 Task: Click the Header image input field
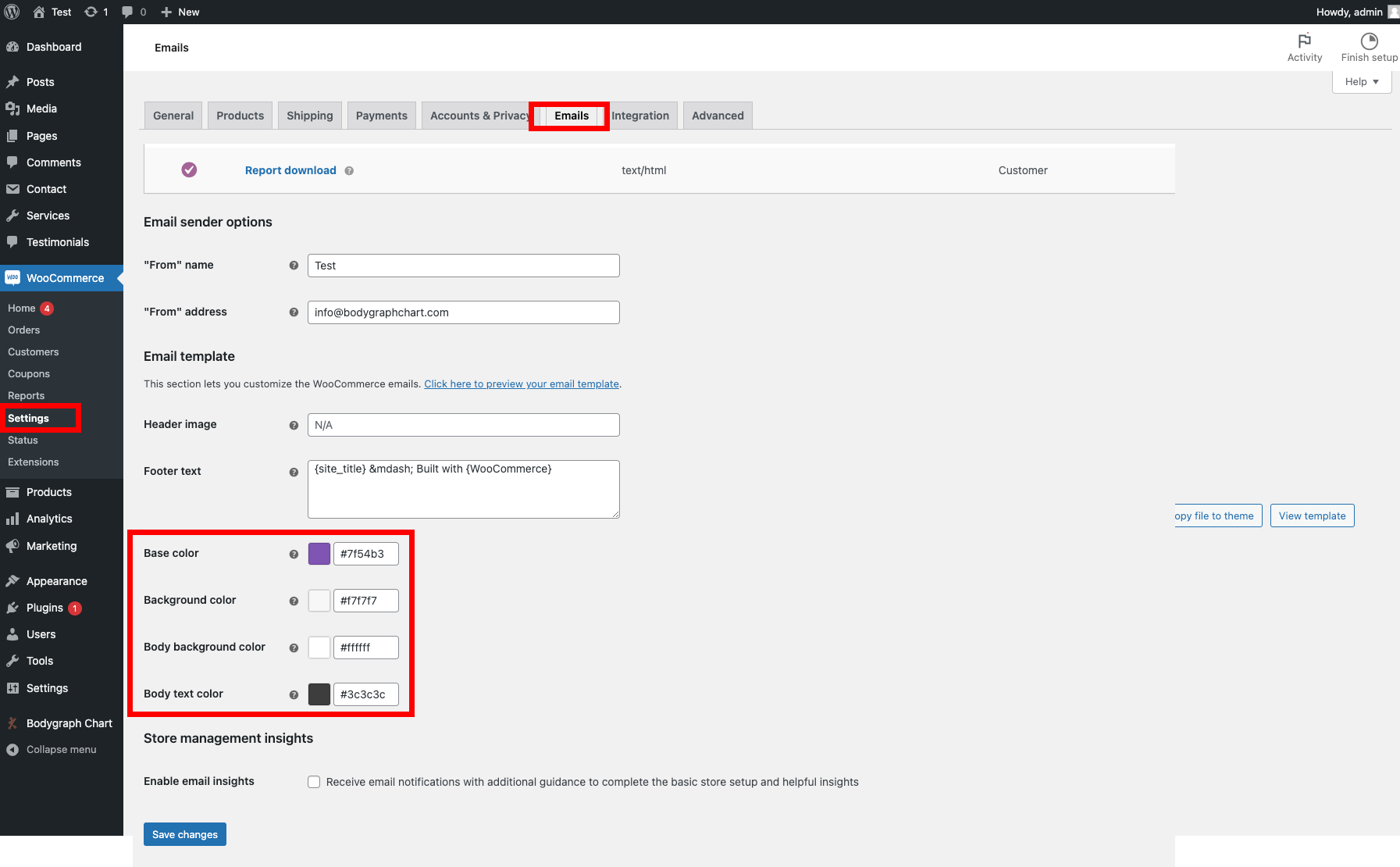pyautogui.click(x=464, y=425)
